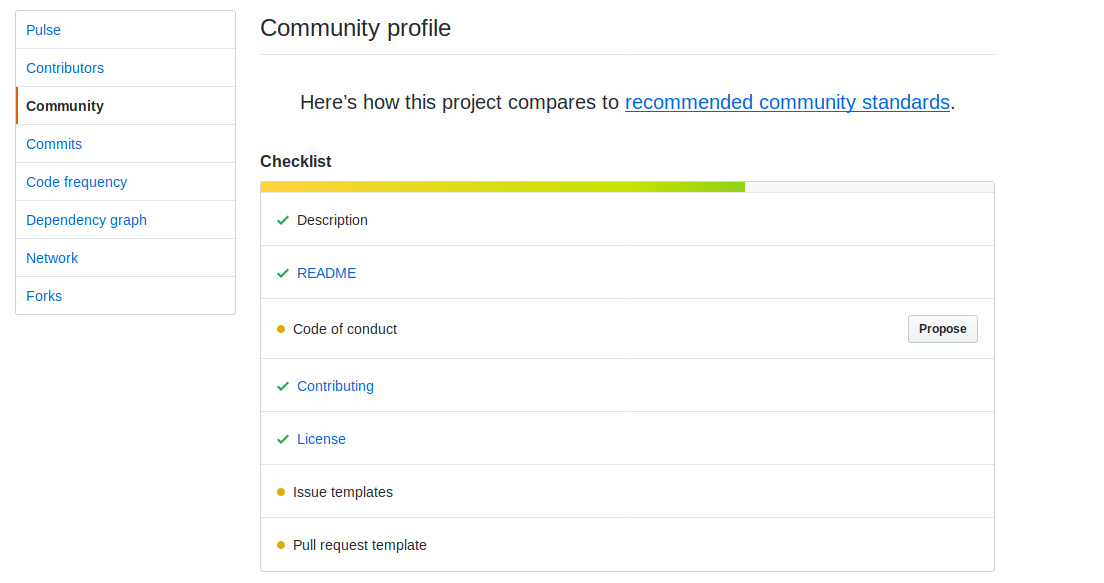This screenshot has height=583, width=1104.
Task: Click the green checkmark beside Contributing
Action: click(x=283, y=387)
